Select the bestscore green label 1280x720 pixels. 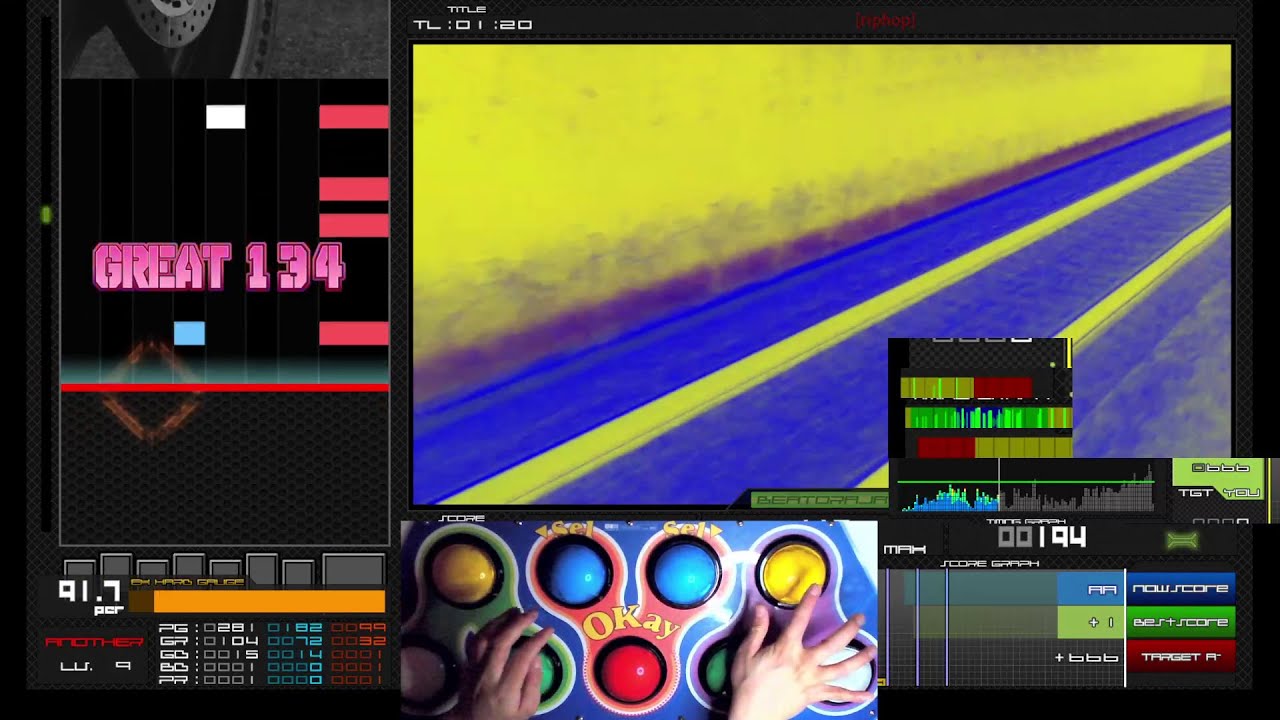click(x=1180, y=622)
